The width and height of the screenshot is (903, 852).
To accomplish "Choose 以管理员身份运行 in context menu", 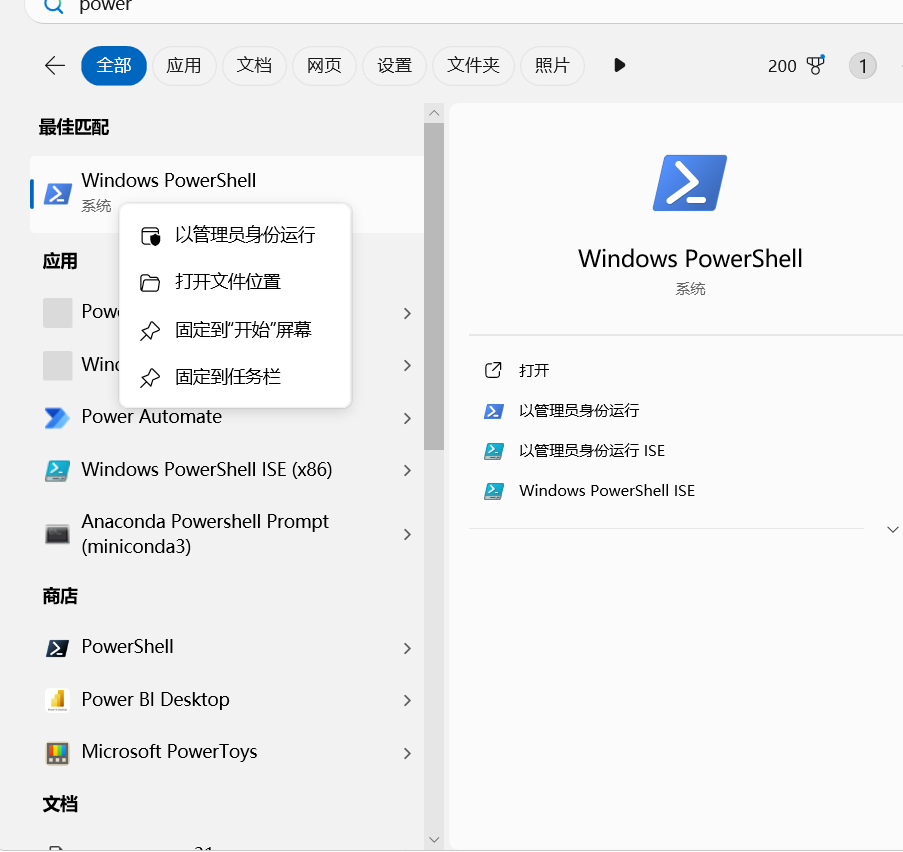I will (235, 236).
